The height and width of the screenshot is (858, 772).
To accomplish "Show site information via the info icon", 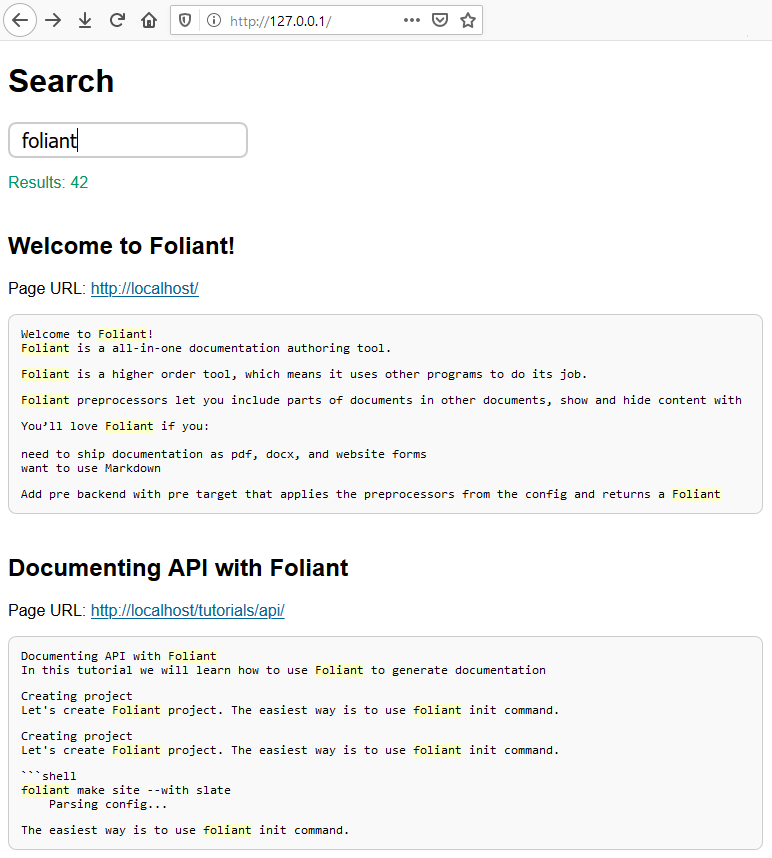I will click(x=214, y=21).
